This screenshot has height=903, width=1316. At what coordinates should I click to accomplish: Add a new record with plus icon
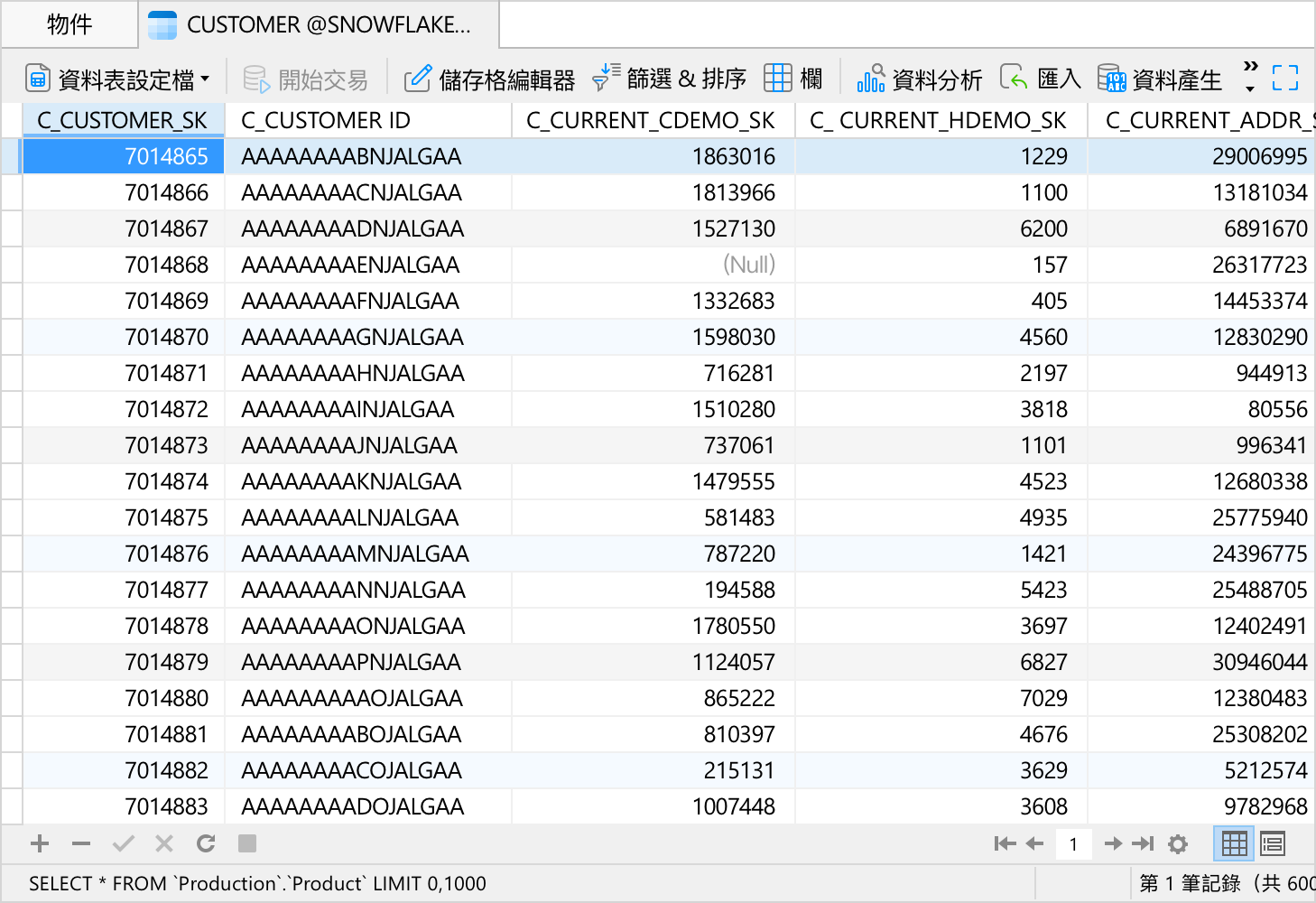(x=40, y=843)
